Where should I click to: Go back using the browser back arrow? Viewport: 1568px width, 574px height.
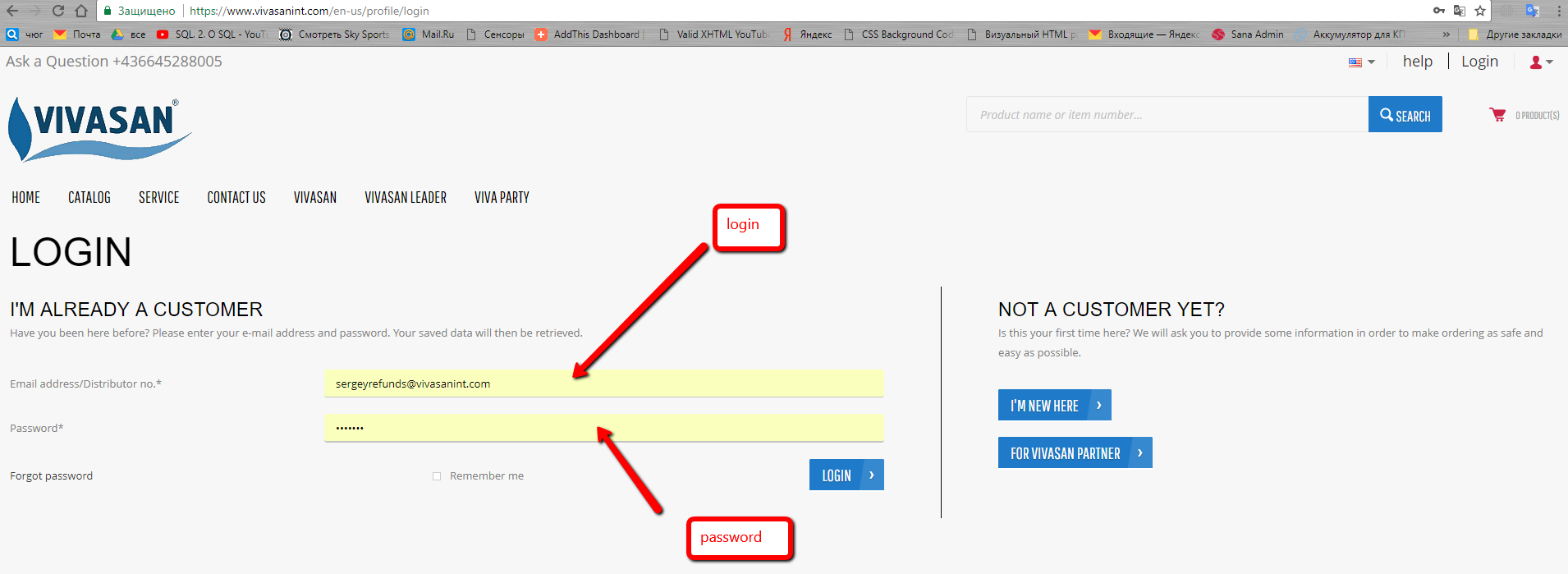(12, 11)
